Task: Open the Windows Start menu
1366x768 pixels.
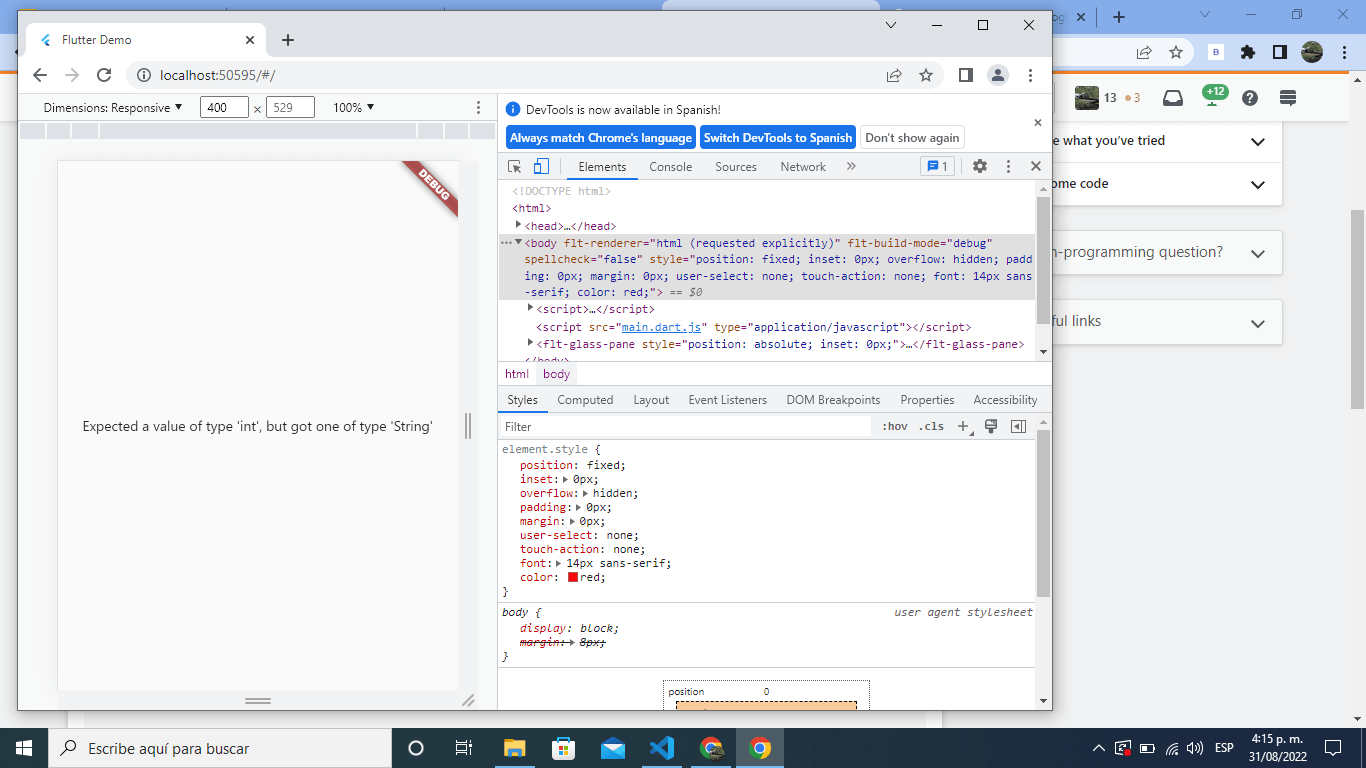Action: 24,748
